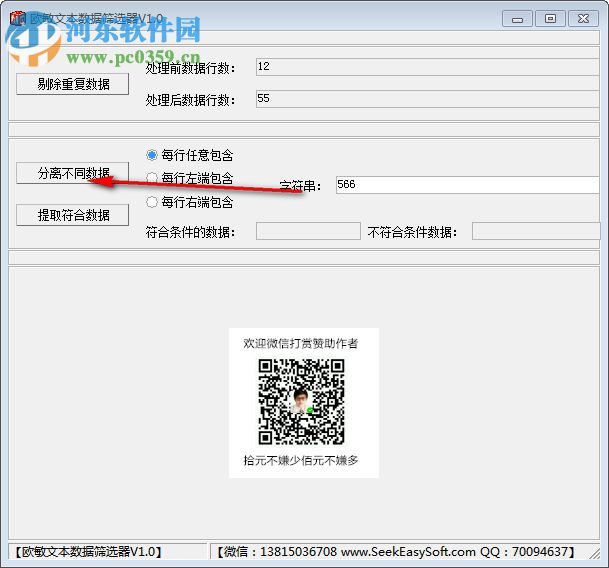Image resolution: width=609 pixels, height=568 pixels.
Task: Close the 欧敏文本数据筛选器 window
Action: 583,19
